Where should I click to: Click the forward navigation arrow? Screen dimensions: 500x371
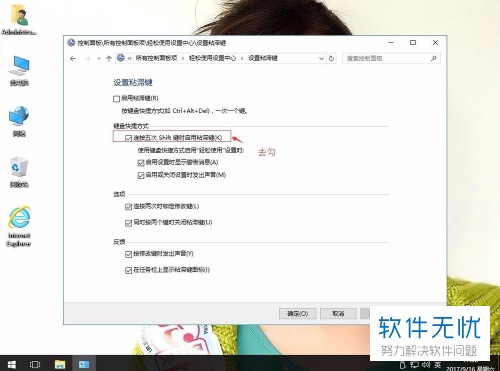[87, 59]
